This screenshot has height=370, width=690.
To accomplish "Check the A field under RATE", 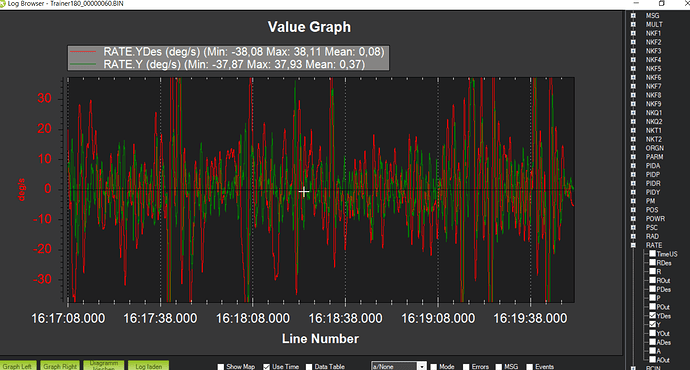I will (653, 351).
